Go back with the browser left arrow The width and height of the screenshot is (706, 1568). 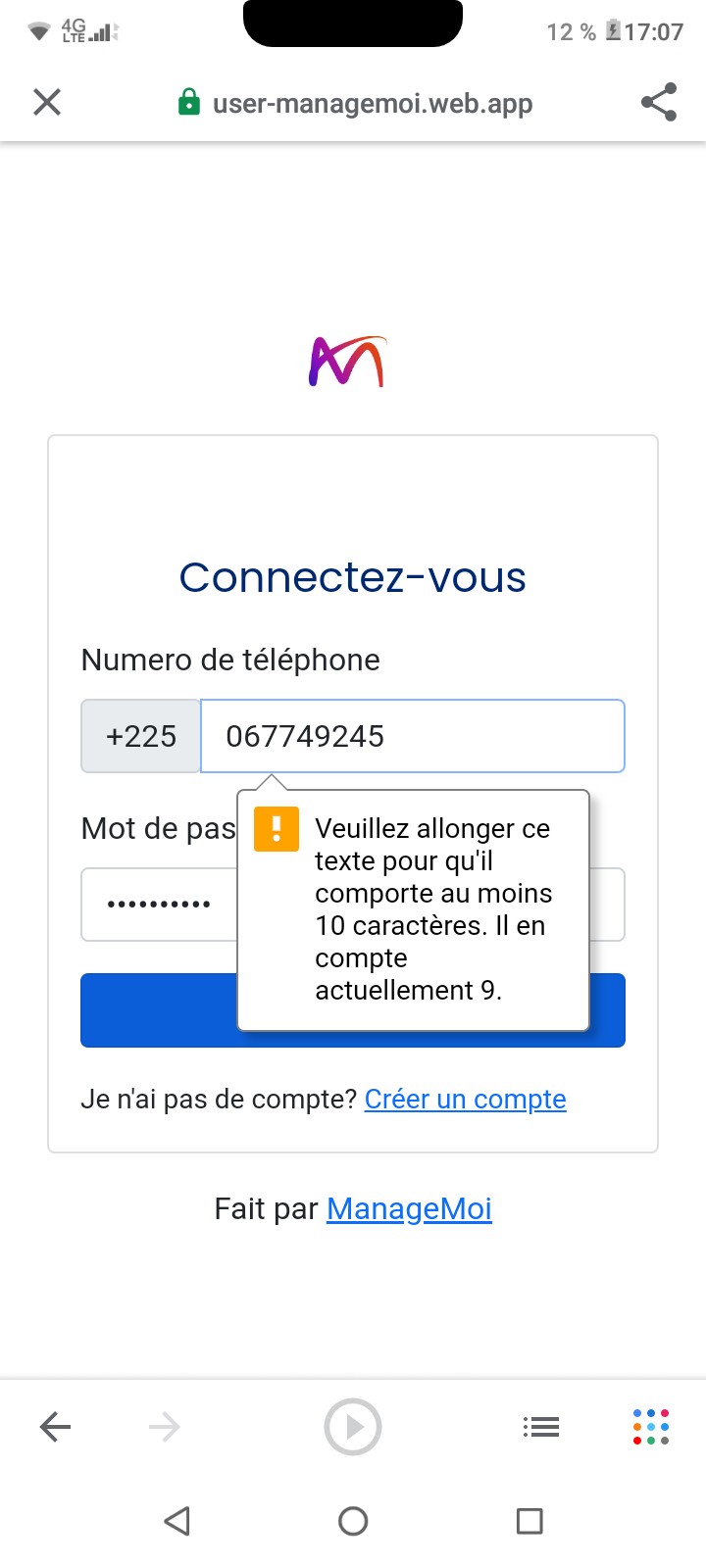56,1427
